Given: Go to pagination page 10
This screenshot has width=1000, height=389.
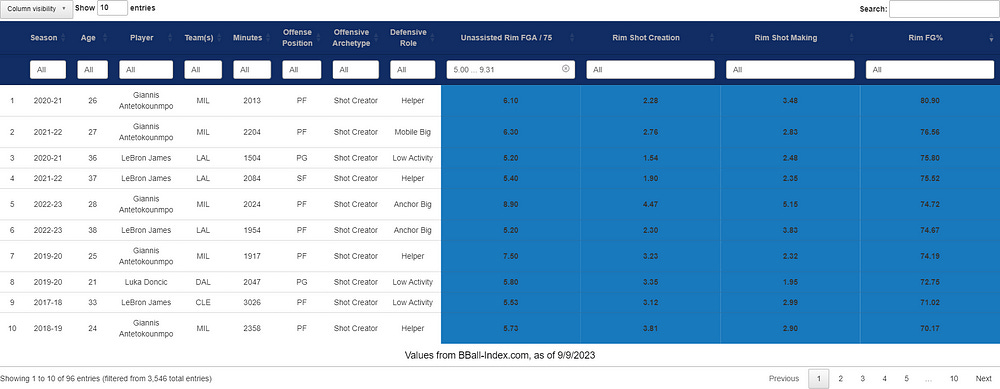Looking at the screenshot, I should [953, 379].
